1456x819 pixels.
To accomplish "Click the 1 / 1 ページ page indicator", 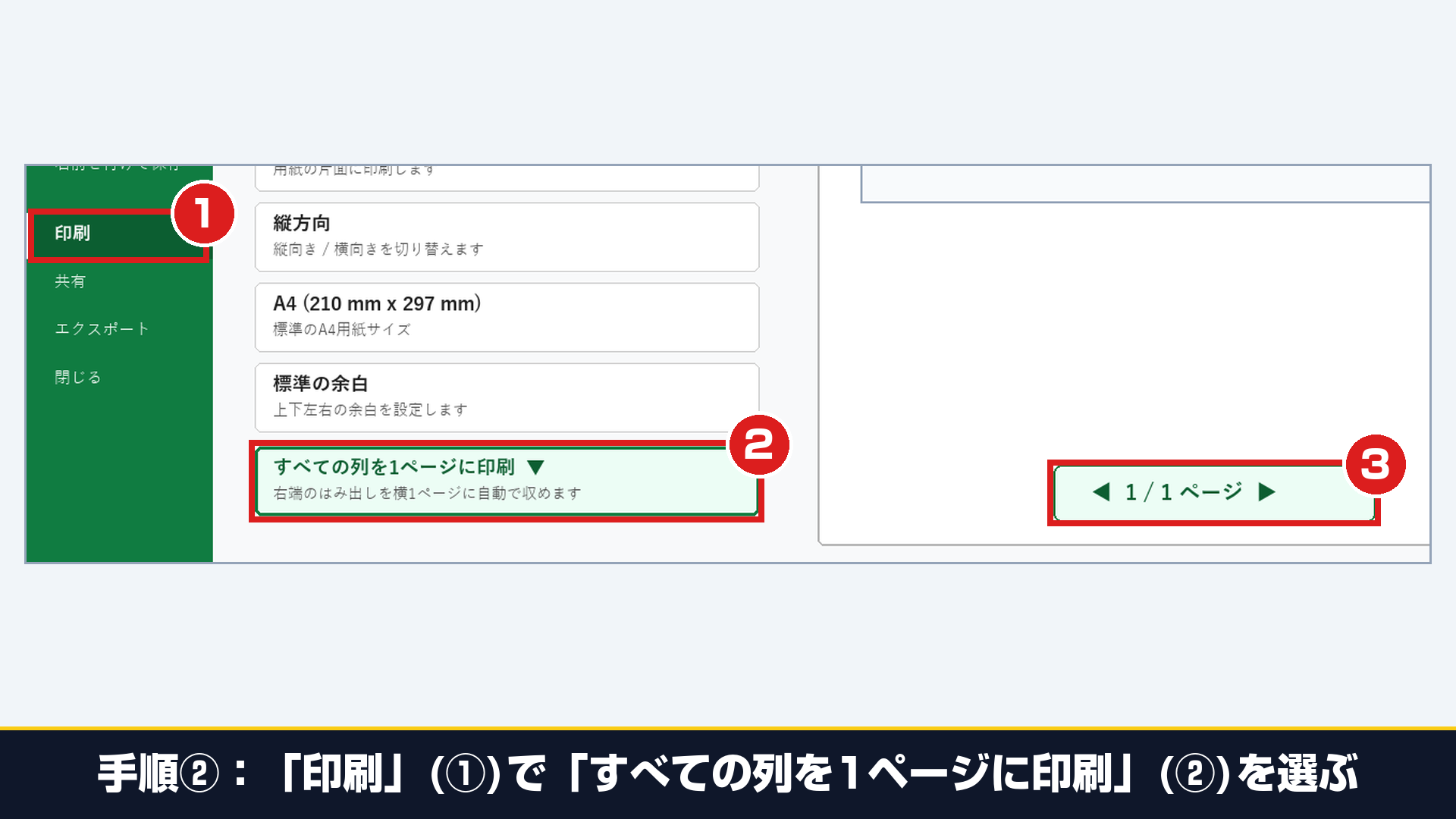I will click(x=1183, y=492).
